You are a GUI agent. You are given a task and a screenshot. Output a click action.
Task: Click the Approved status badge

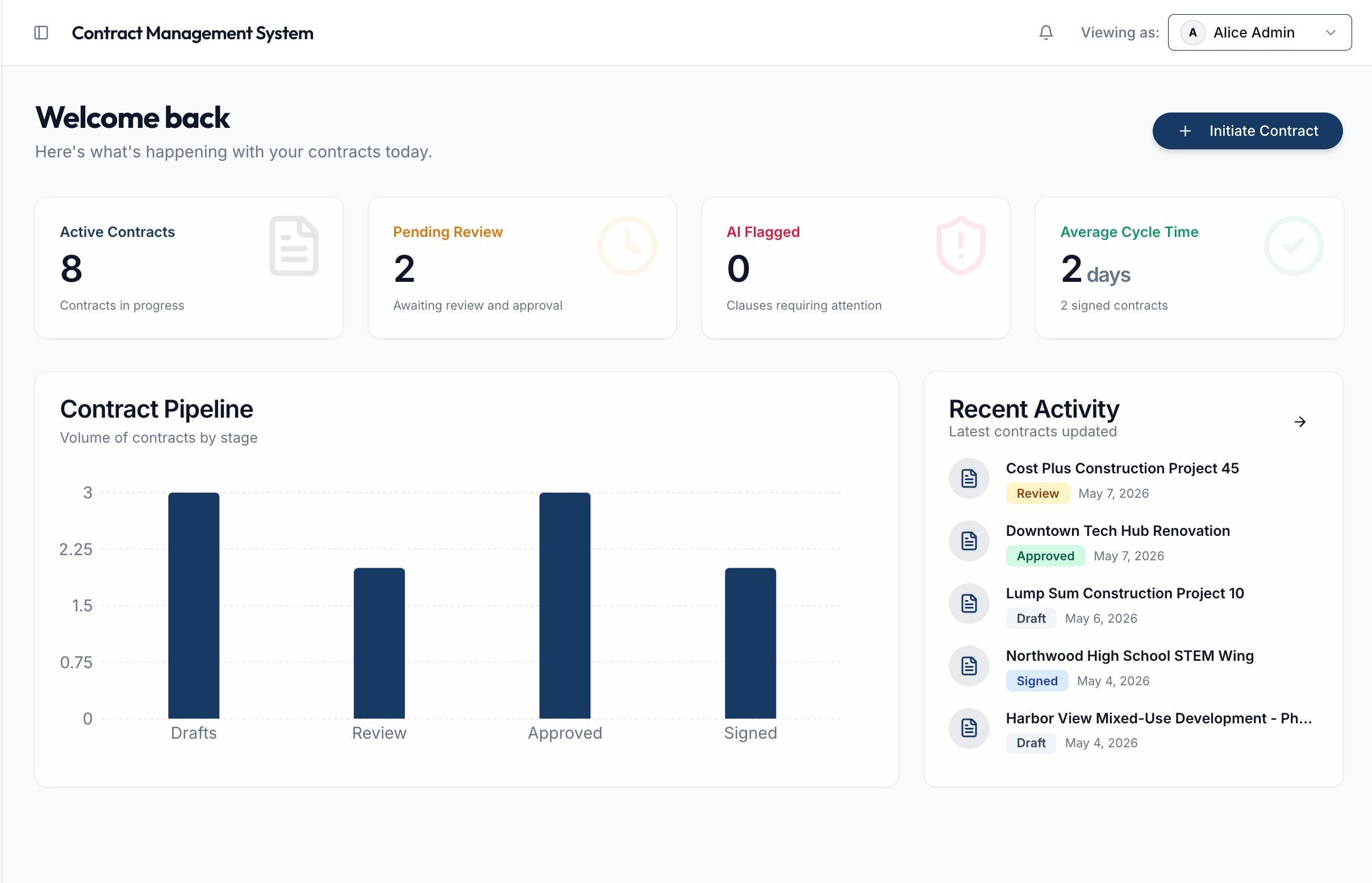point(1045,556)
